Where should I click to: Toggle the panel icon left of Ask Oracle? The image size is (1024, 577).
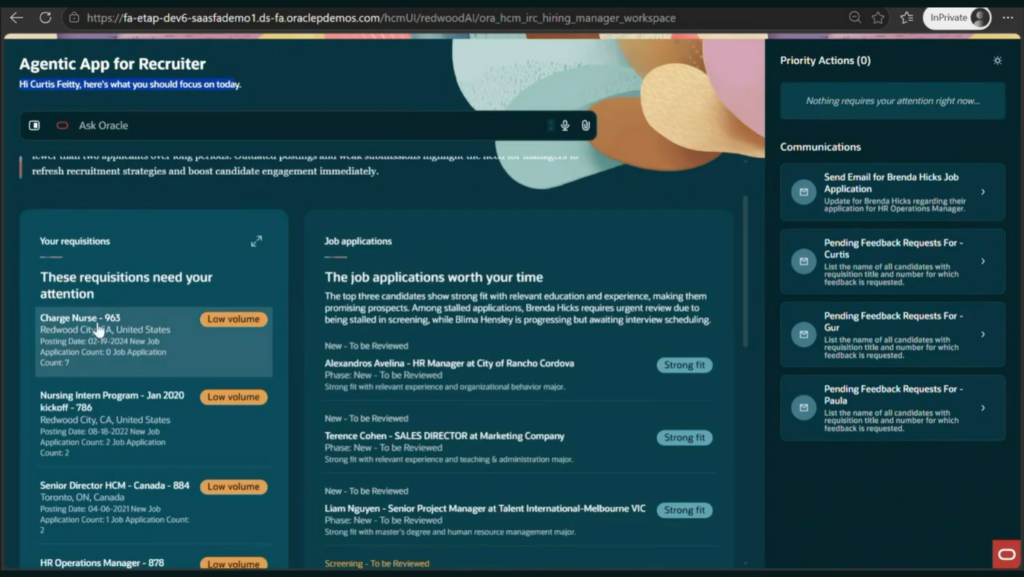click(35, 125)
